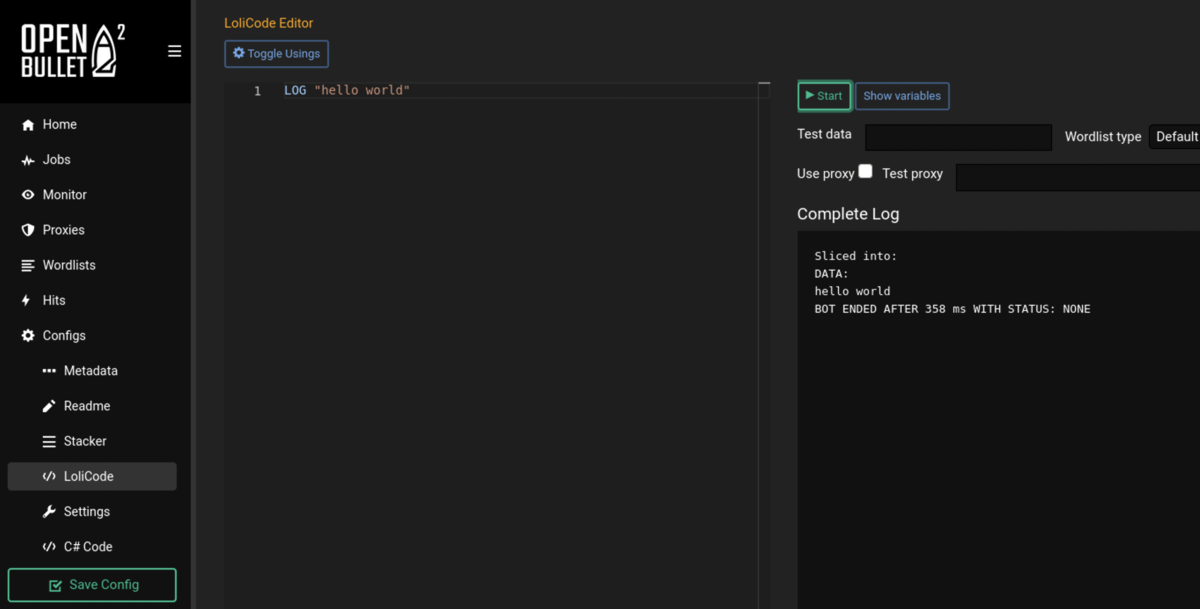Click the gear icon in Toggle Usings
Screen dimensions: 1200x609
pyautogui.click(x=239, y=53)
